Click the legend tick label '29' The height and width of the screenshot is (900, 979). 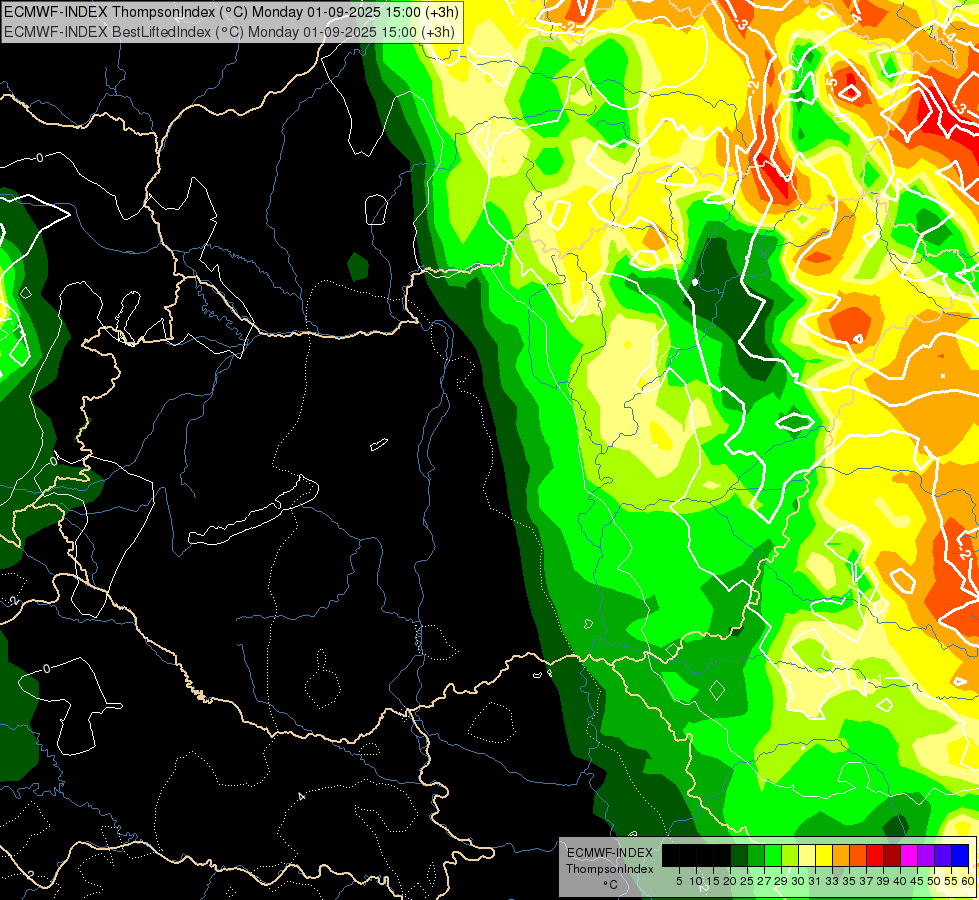(782, 881)
